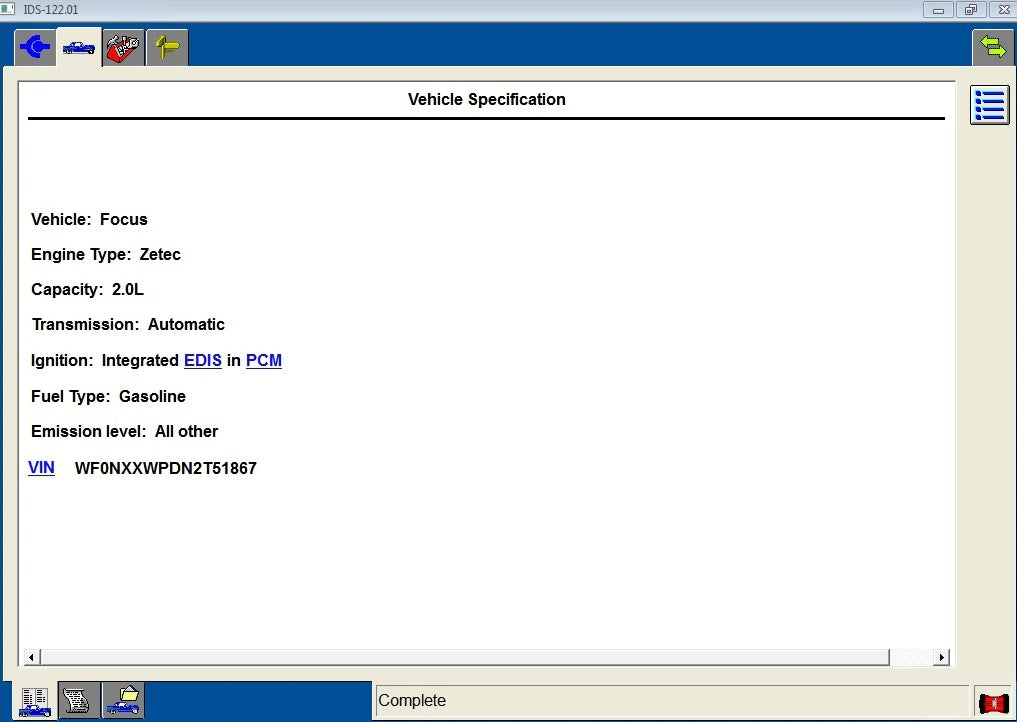Open the VIN hyperlink
The height and width of the screenshot is (722, 1017).
pyautogui.click(x=41, y=467)
